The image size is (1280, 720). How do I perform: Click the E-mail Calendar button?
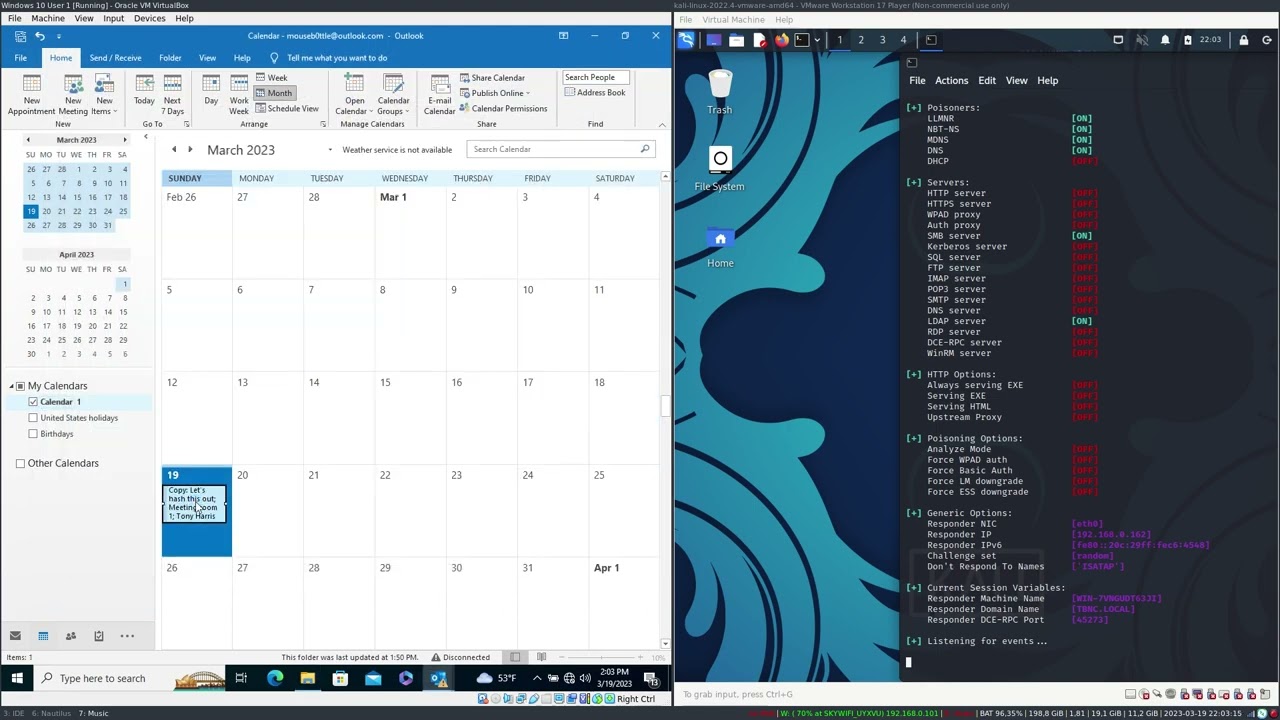(439, 94)
